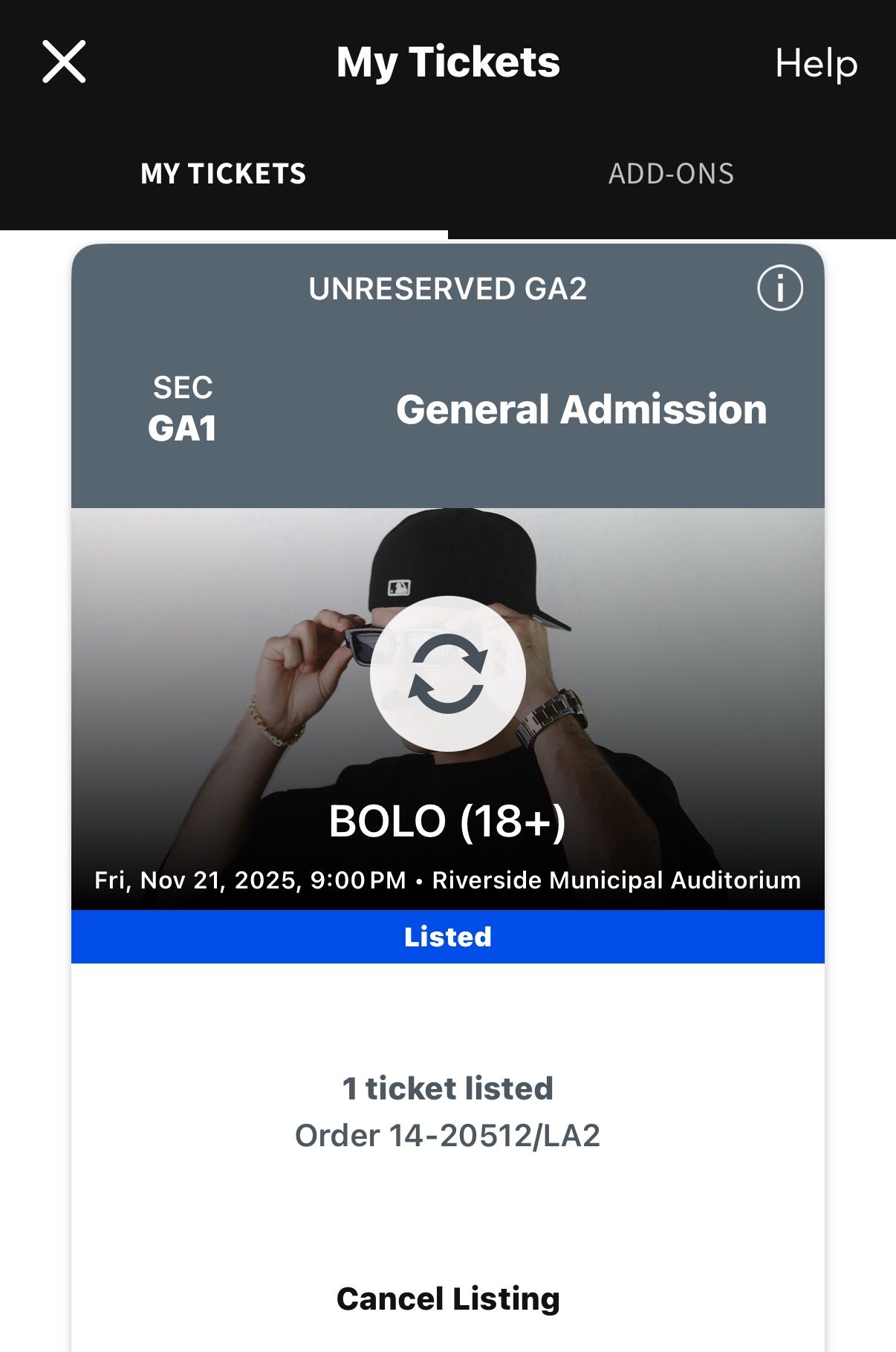Tap the BOLO (18+) event title

(447, 821)
